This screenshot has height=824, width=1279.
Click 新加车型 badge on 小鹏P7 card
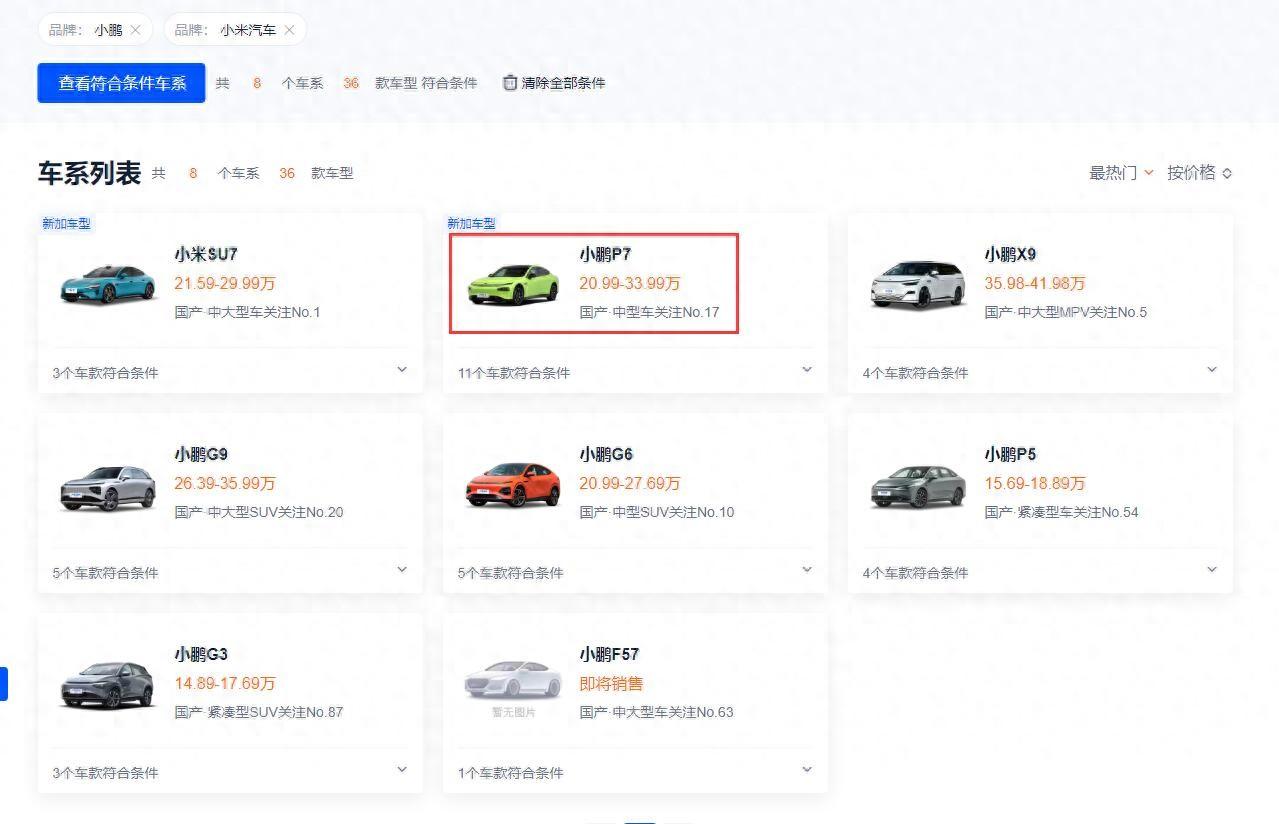[471, 223]
